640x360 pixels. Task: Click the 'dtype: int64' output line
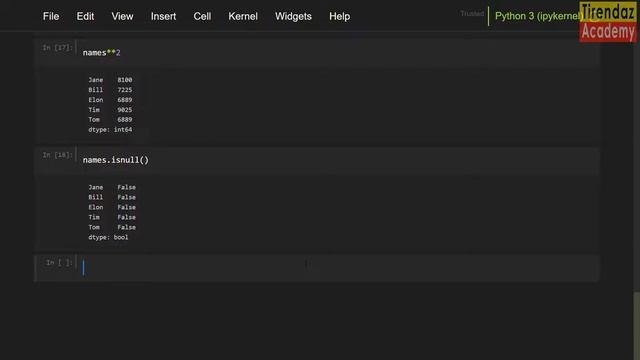110,130
